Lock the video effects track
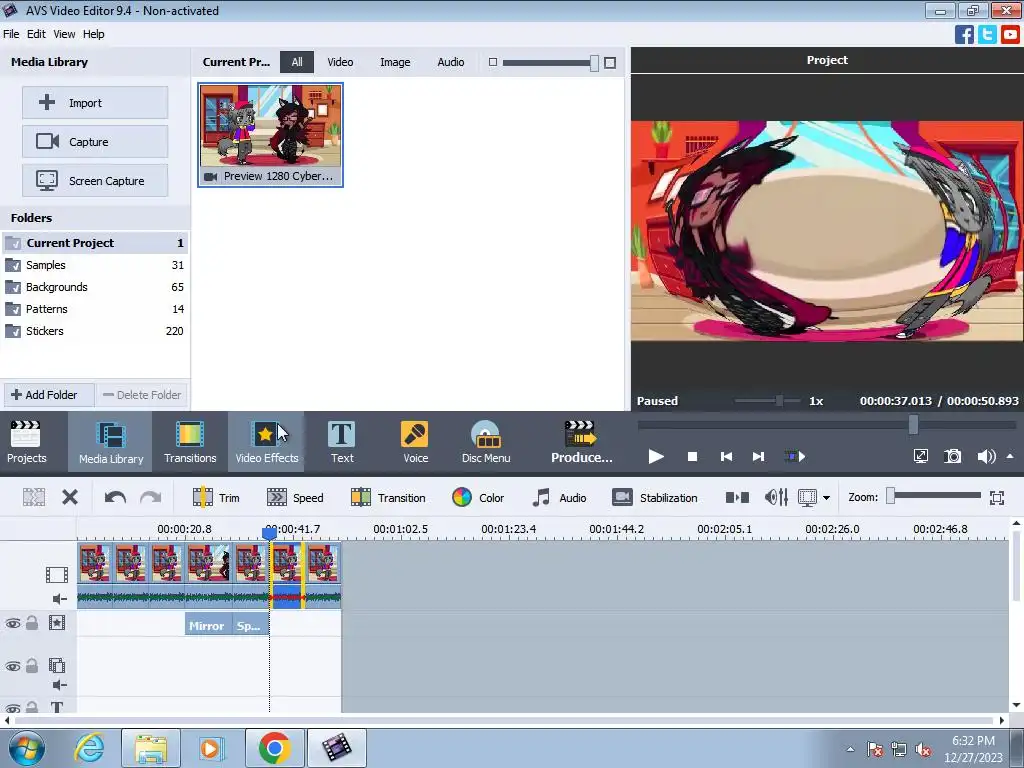Image resolution: width=1024 pixels, height=768 pixels. [x=32, y=623]
